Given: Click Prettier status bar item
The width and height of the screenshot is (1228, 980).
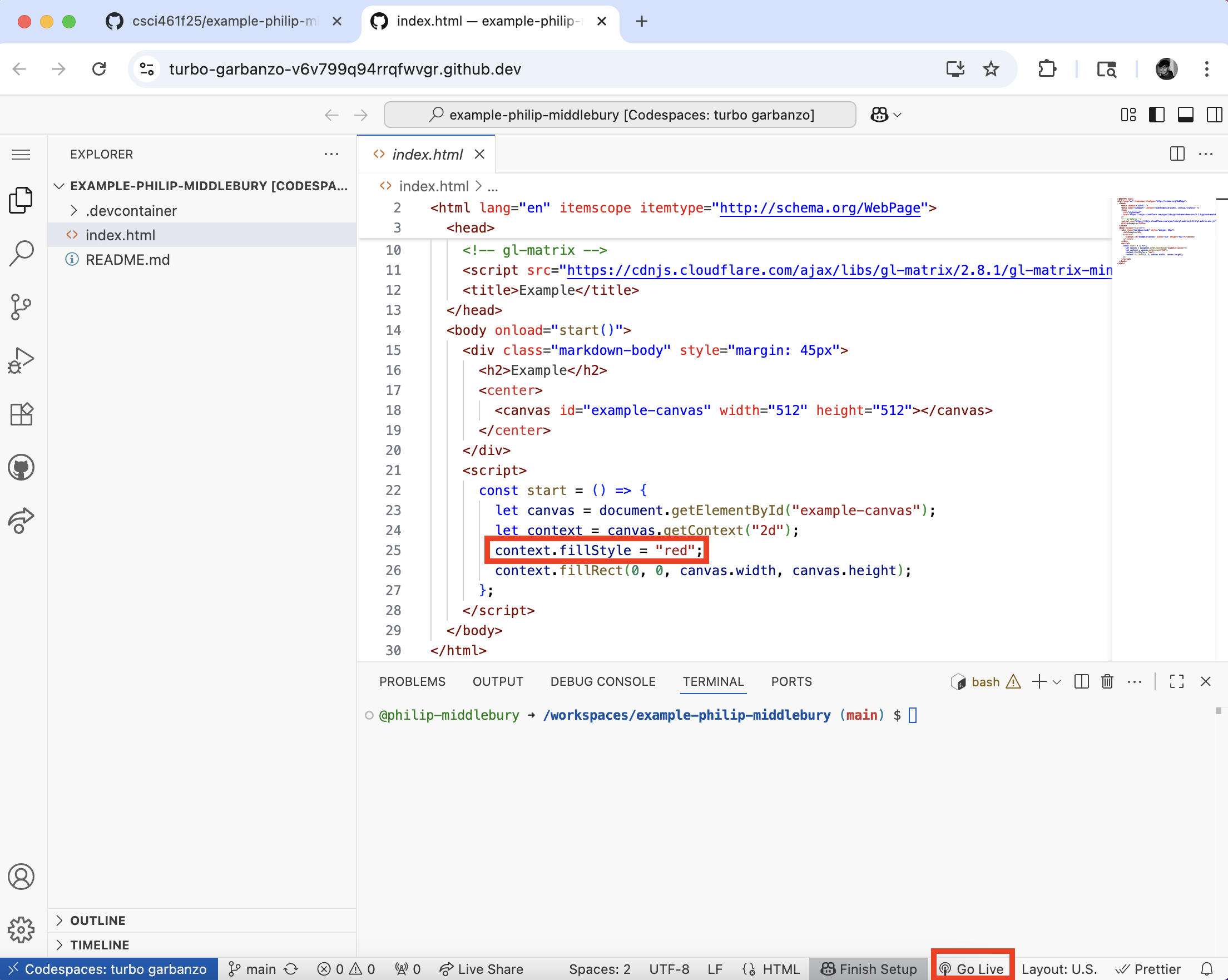Looking at the screenshot, I should click(1148, 969).
